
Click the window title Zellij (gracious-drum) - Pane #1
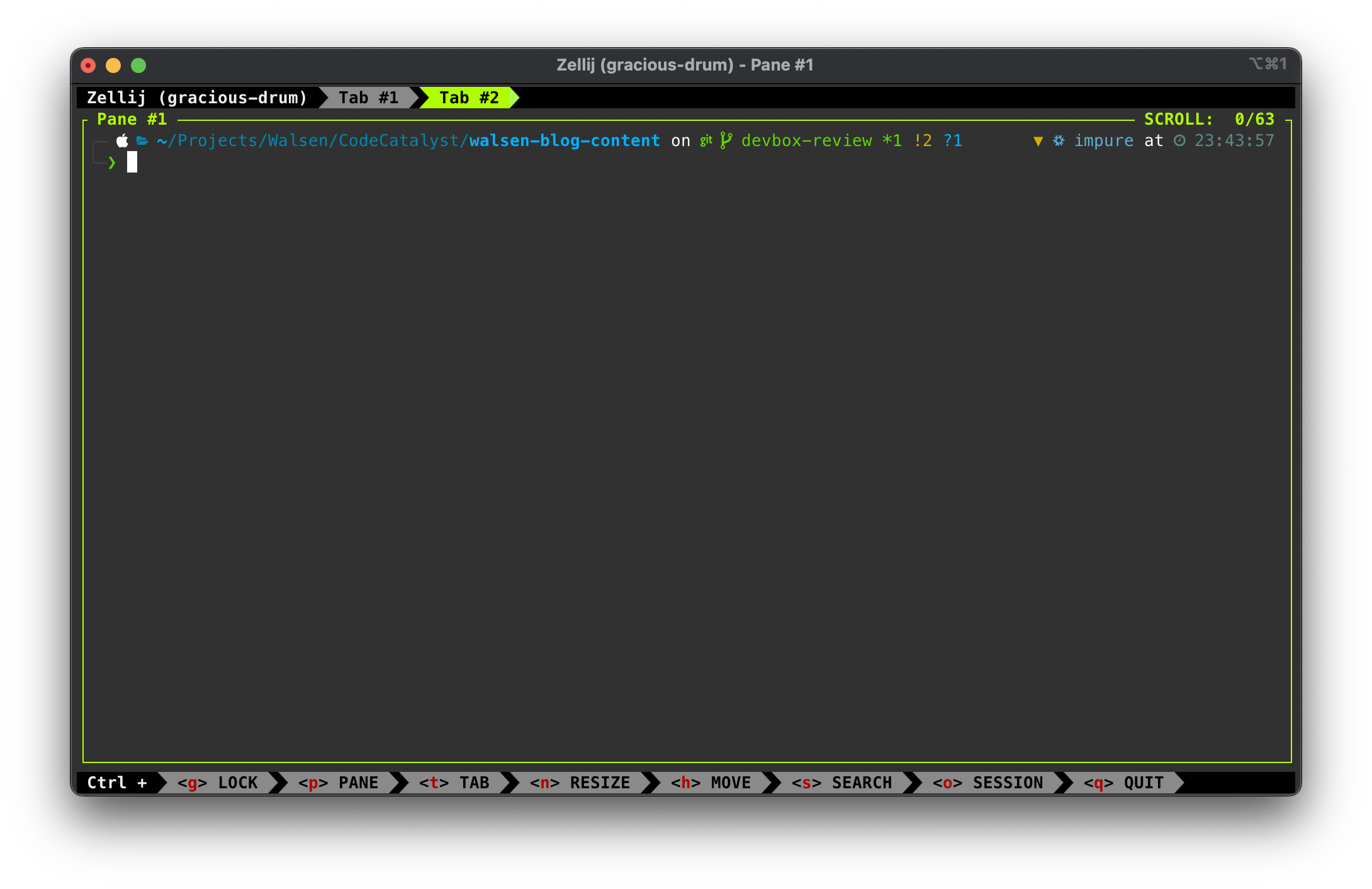point(685,65)
